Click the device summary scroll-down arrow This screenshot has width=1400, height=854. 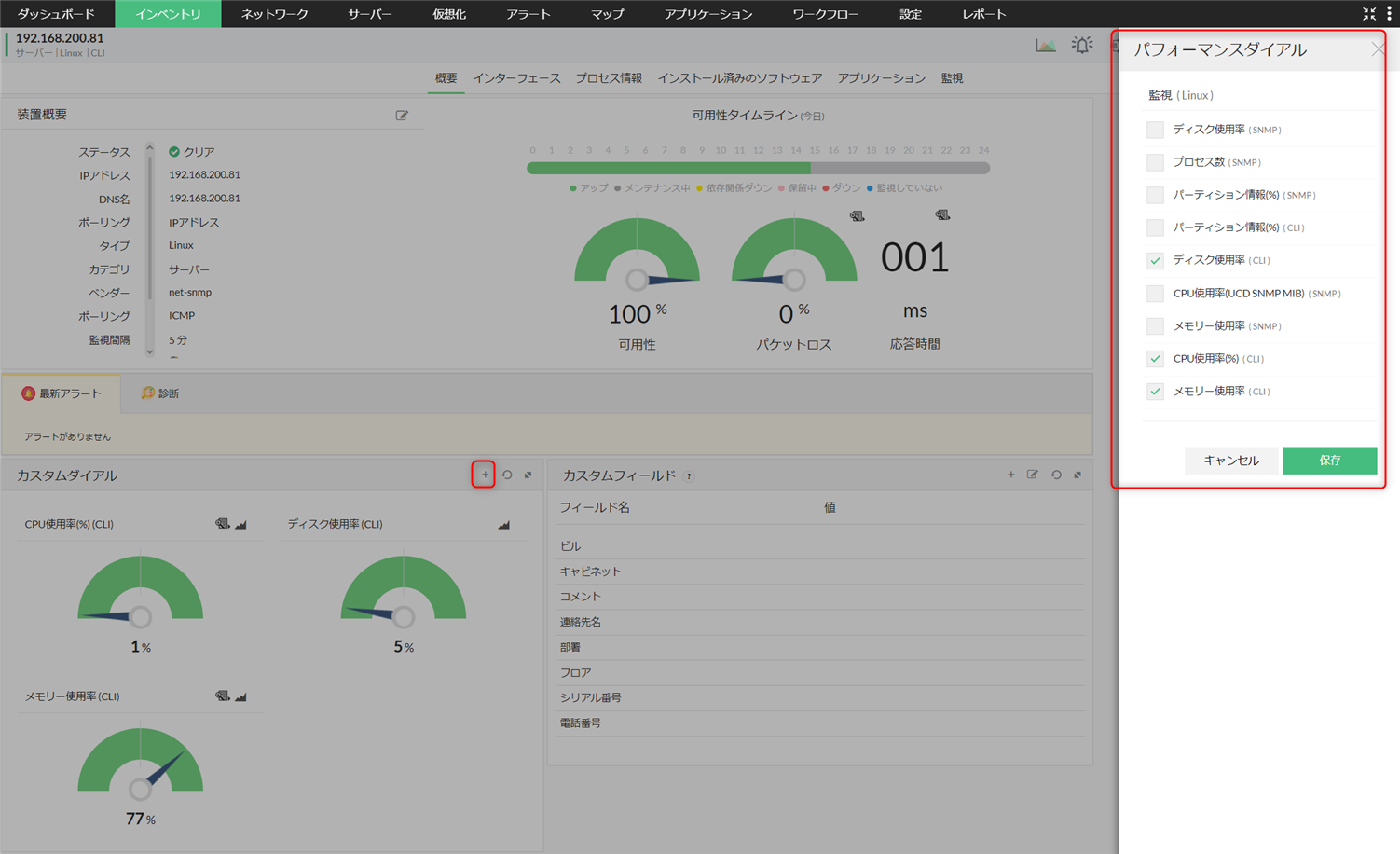coord(149,352)
